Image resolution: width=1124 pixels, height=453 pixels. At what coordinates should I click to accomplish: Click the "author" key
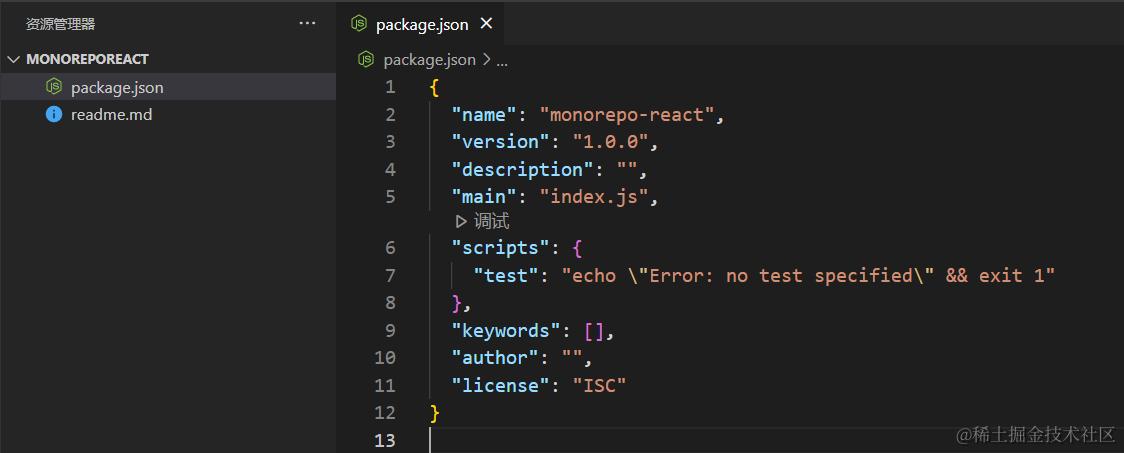(495, 358)
